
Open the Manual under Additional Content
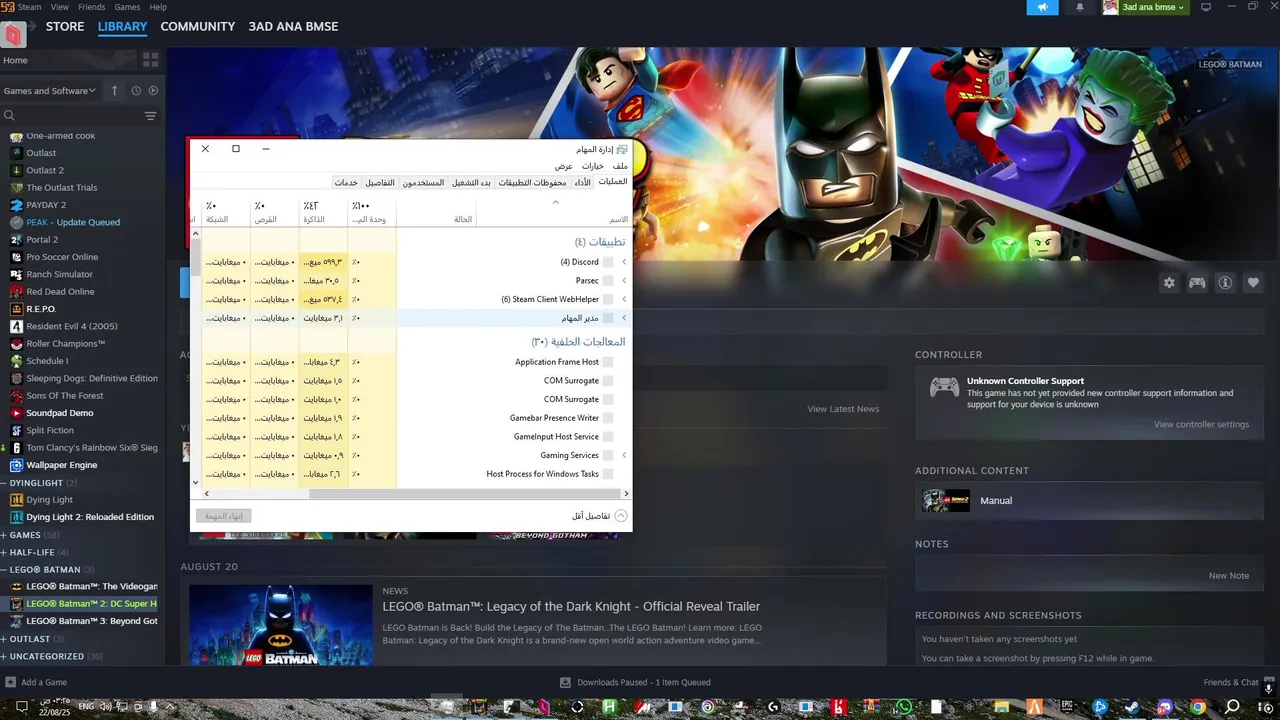click(x=1089, y=500)
